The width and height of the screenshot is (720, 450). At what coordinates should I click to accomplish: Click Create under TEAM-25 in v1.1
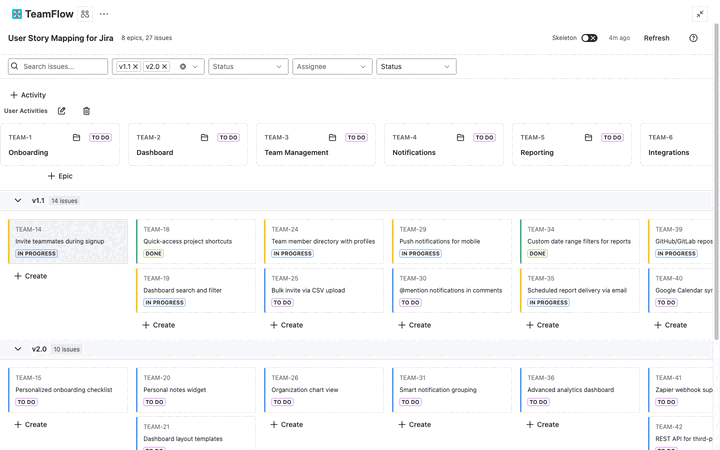(287, 325)
